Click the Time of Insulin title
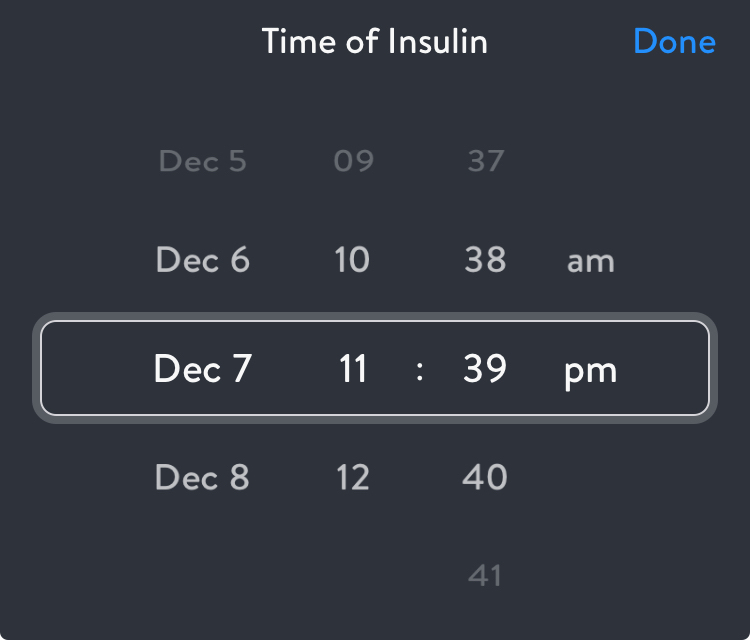Image resolution: width=750 pixels, height=640 pixels. pos(375,42)
